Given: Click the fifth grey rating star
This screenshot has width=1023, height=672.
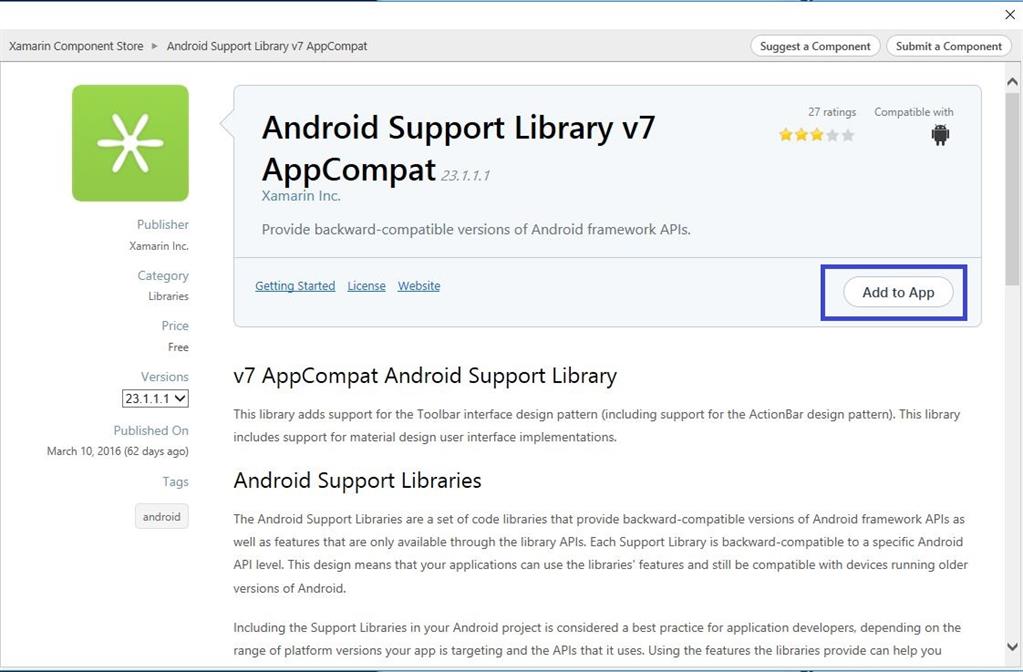Looking at the screenshot, I should pyautogui.click(x=848, y=135).
